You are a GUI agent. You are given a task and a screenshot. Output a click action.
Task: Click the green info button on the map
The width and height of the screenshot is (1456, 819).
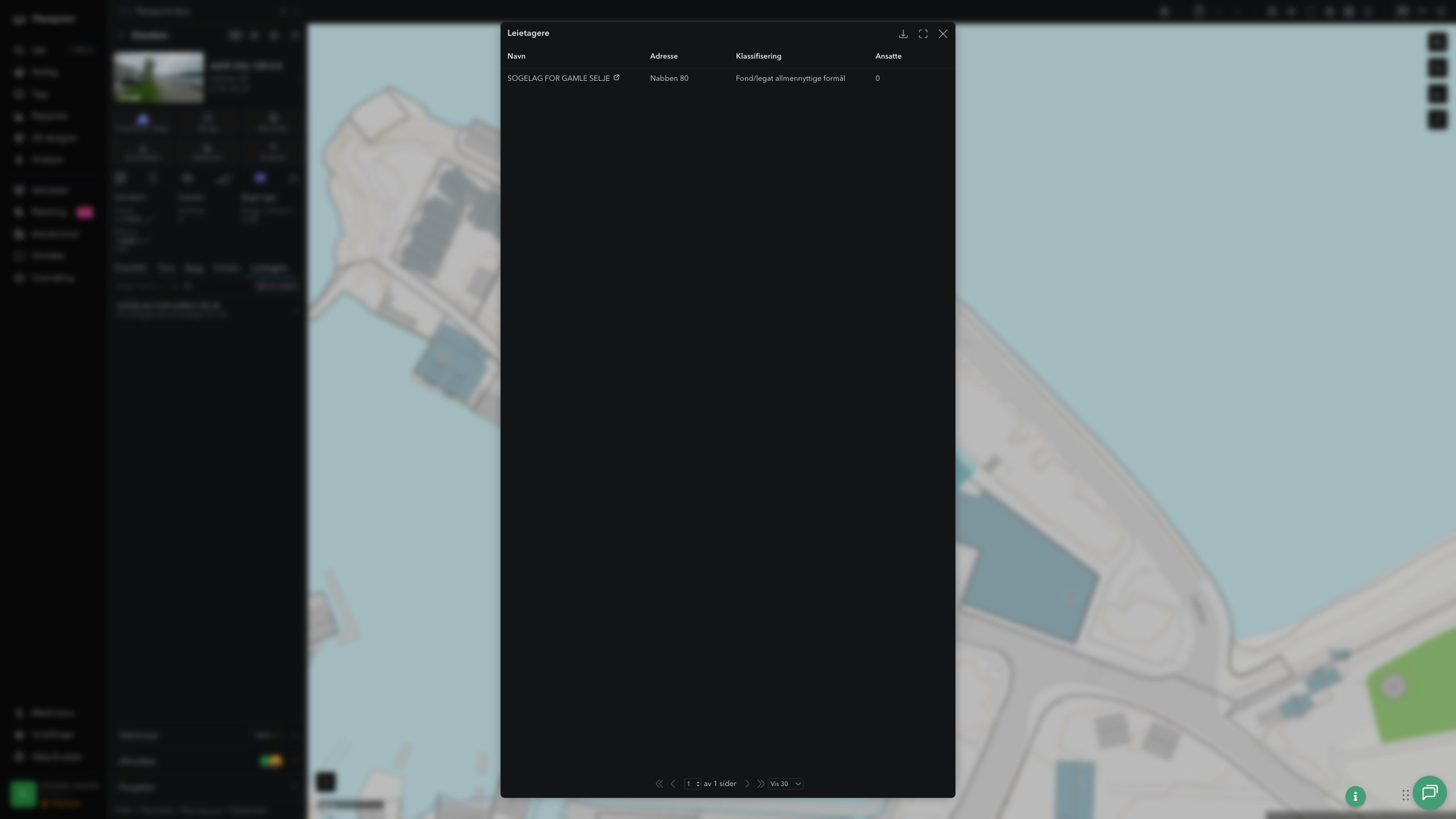(1355, 796)
